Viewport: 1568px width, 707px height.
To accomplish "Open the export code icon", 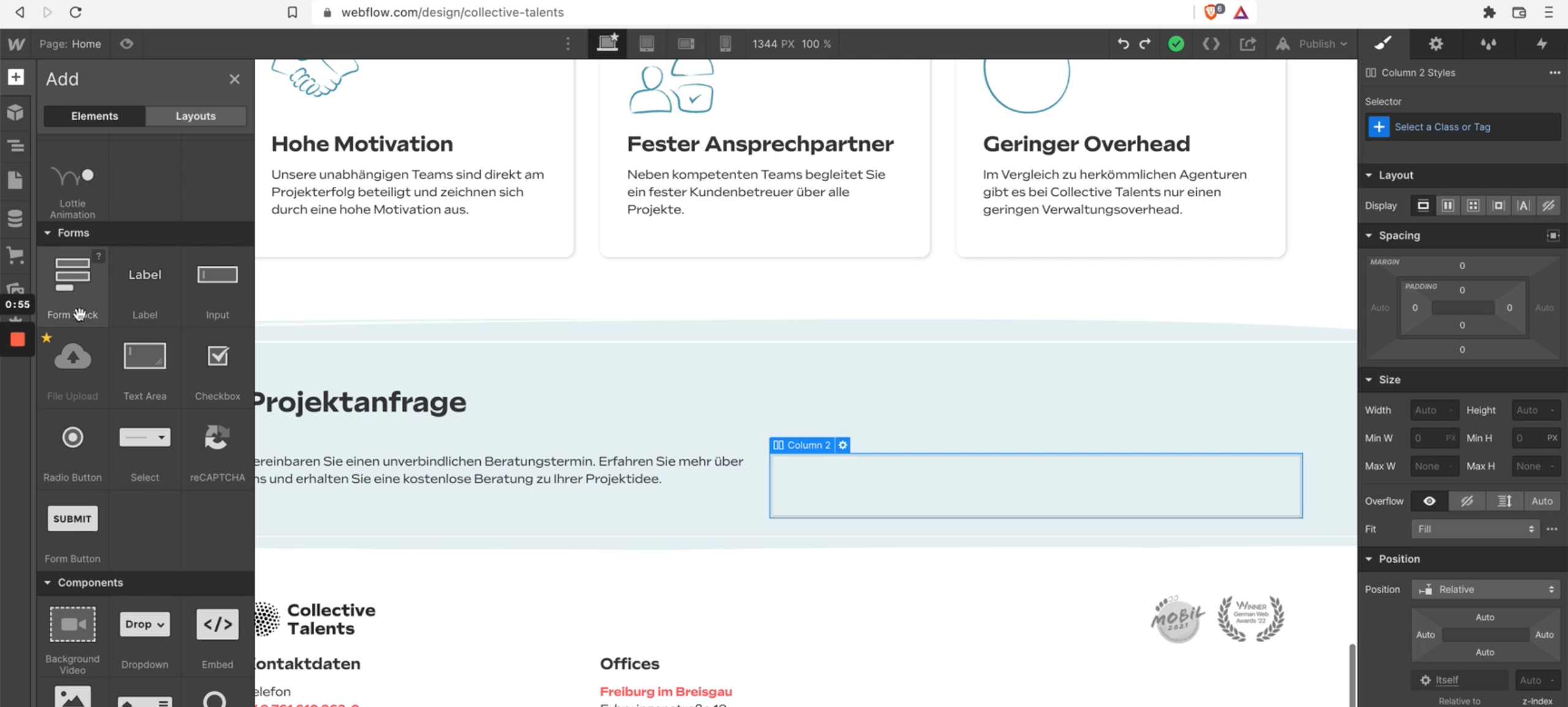I will click(1211, 43).
